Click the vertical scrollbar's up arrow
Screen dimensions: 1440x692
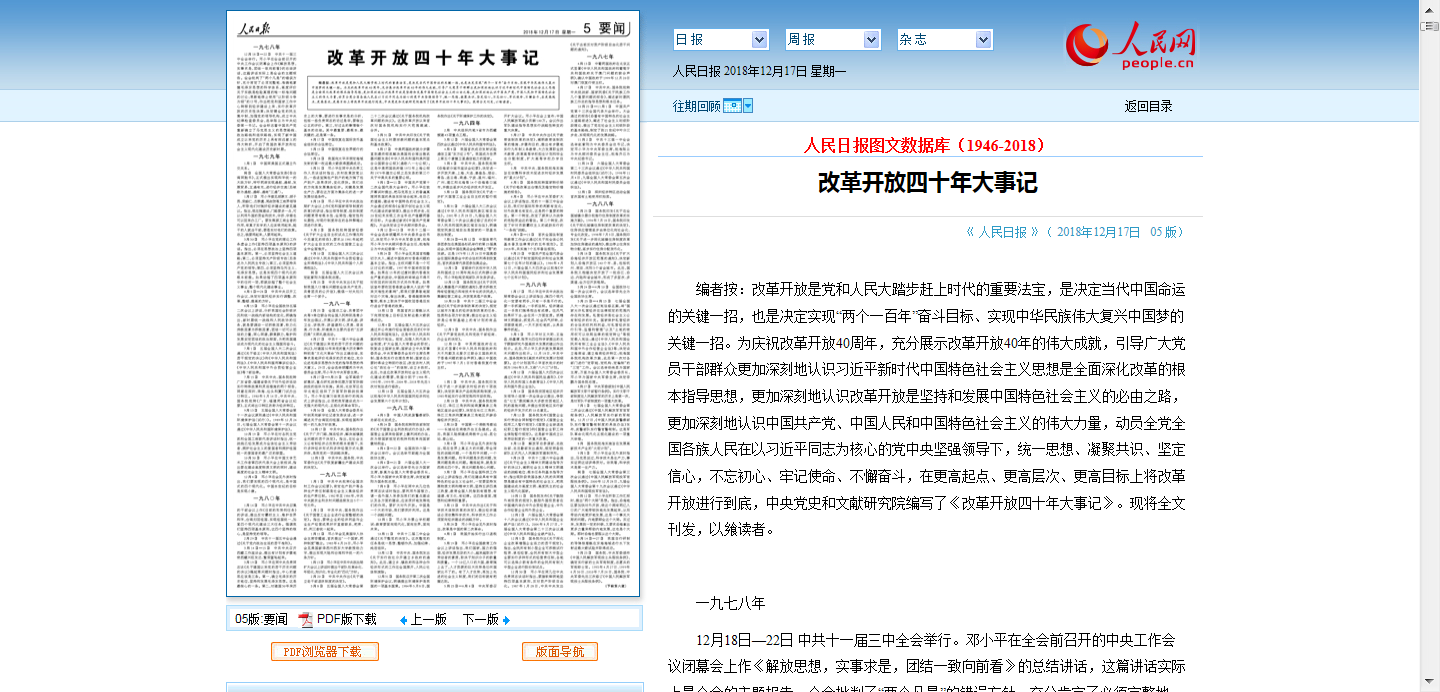(1430, 8)
